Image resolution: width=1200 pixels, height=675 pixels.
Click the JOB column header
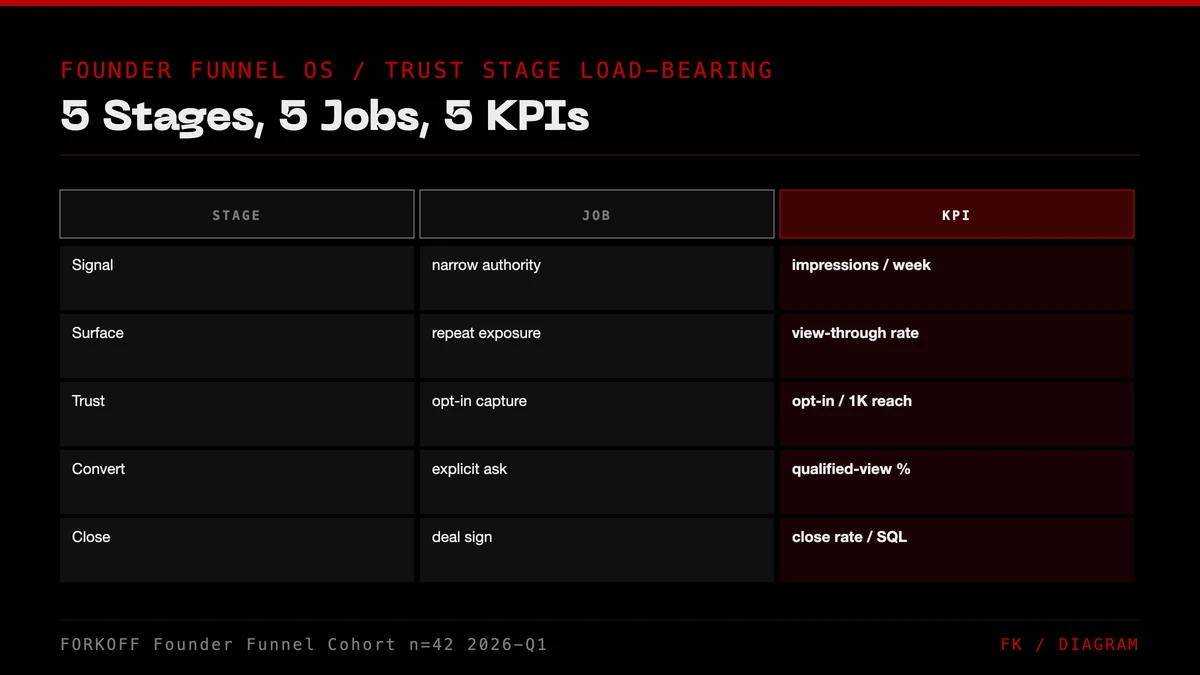pyautogui.click(x=597, y=214)
